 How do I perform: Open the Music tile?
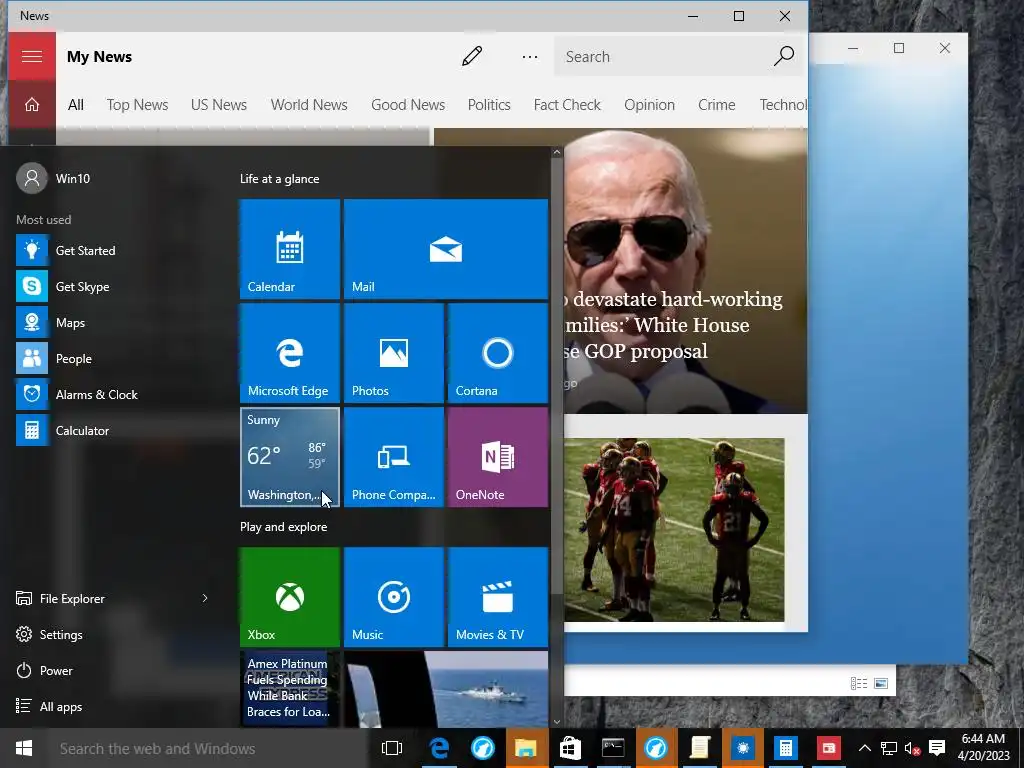click(394, 597)
